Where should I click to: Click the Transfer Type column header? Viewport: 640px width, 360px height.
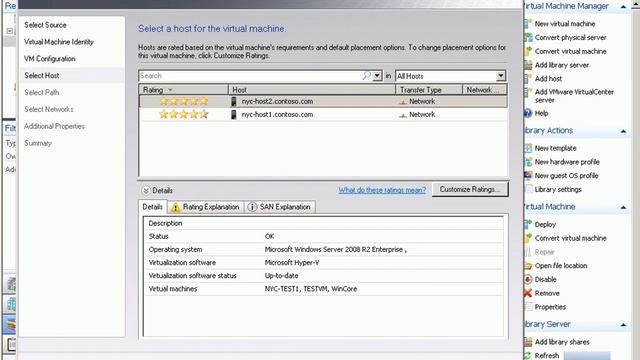pos(429,89)
